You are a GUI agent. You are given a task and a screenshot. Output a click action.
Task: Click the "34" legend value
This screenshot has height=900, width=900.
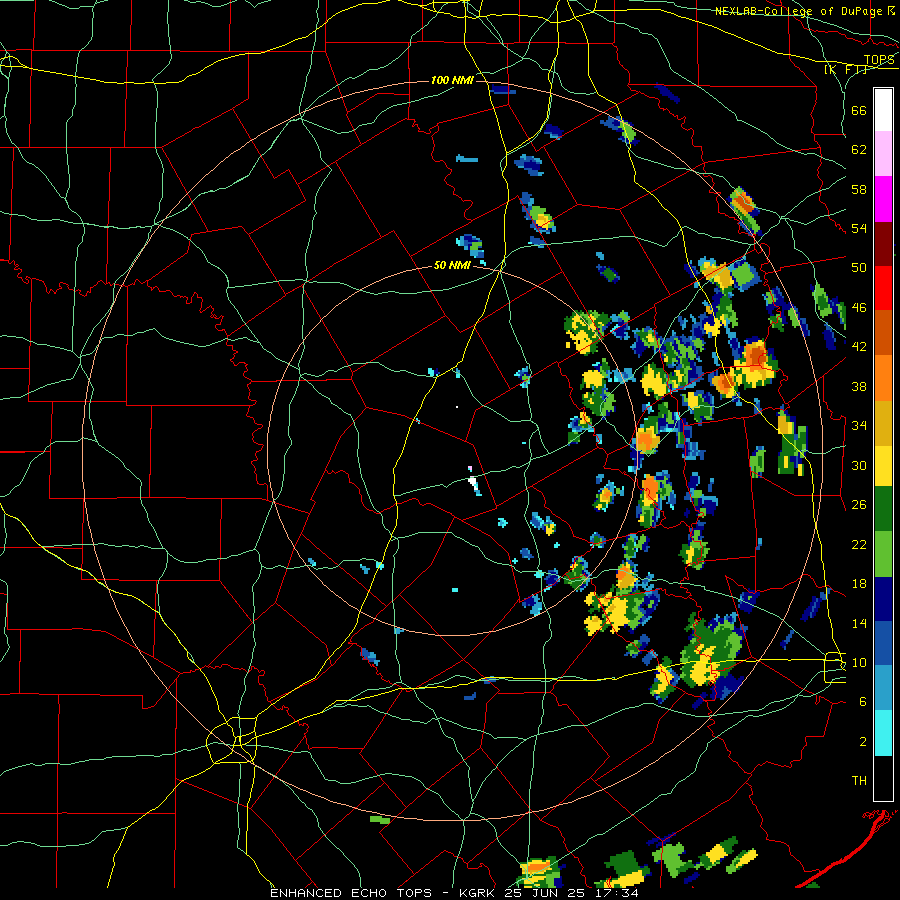pyautogui.click(x=859, y=426)
